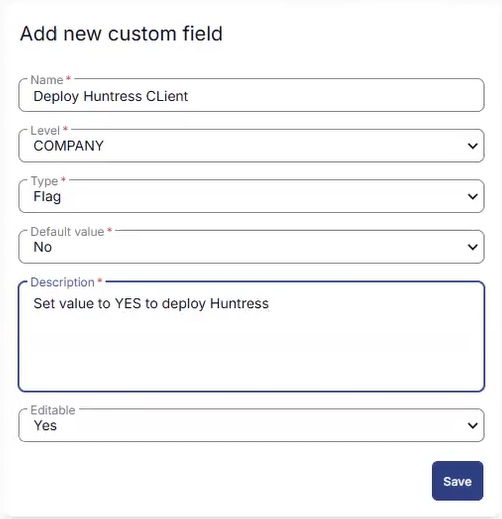Open the Type dropdown showing Flag
This screenshot has width=502, height=519.
pos(251,196)
